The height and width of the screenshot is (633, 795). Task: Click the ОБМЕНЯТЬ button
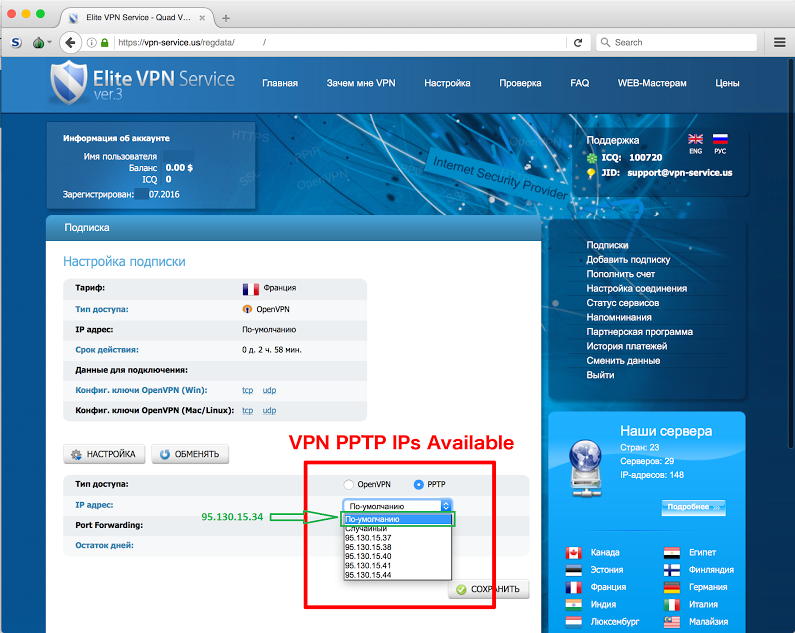190,454
